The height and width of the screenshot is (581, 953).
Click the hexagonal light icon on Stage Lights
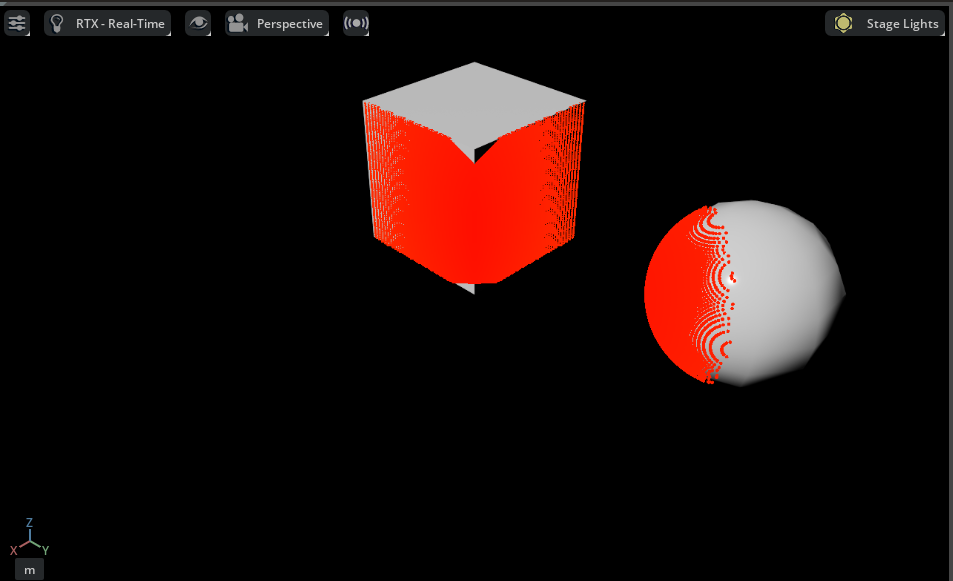845,22
